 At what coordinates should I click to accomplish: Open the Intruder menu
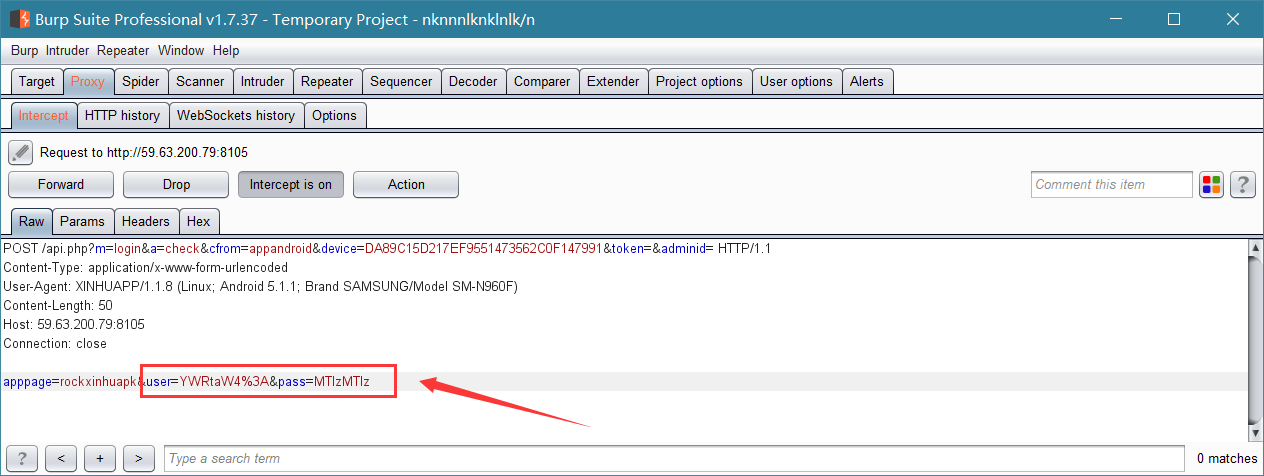click(67, 50)
